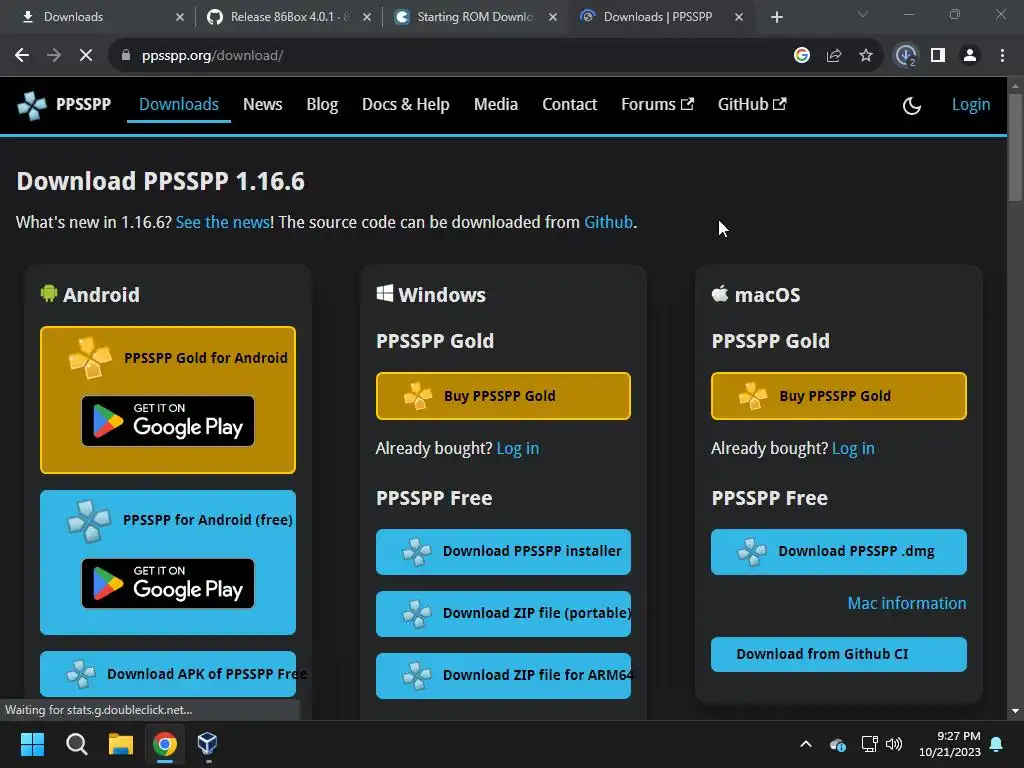Open the Google account icon in address bar
The image size is (1024, 768).
click(802, 56)
